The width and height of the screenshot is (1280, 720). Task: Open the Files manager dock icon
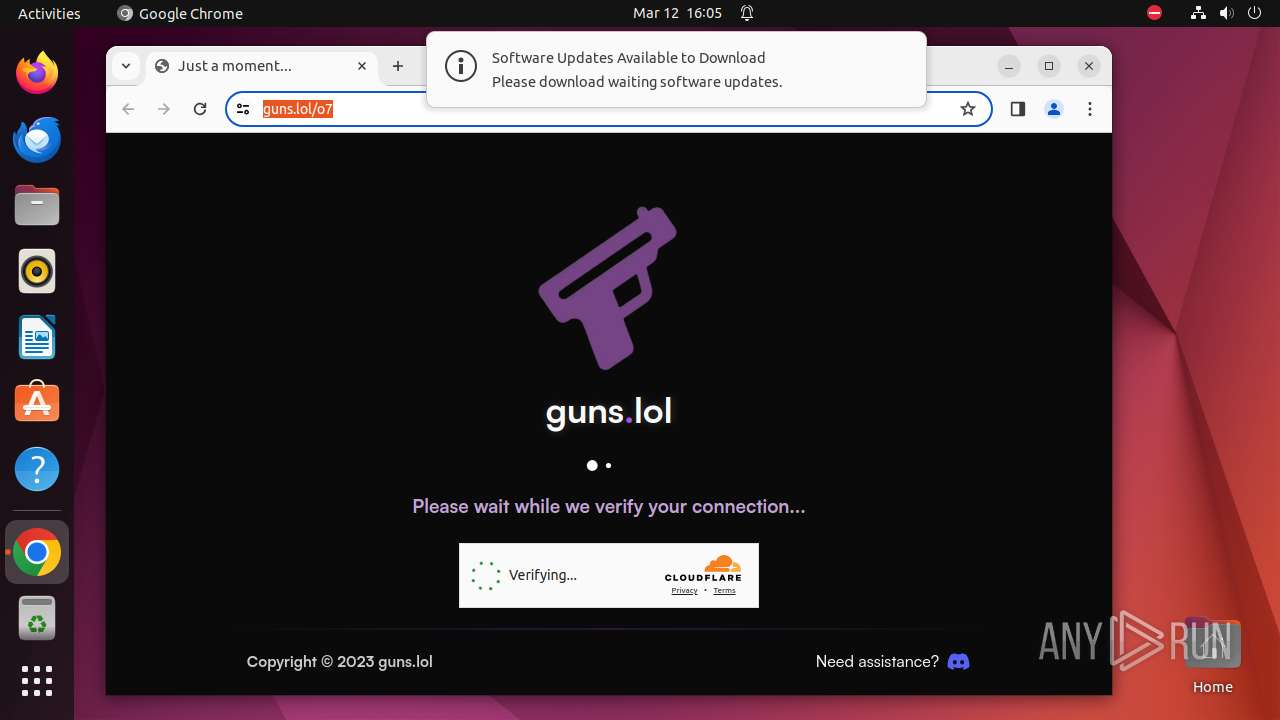37,205
